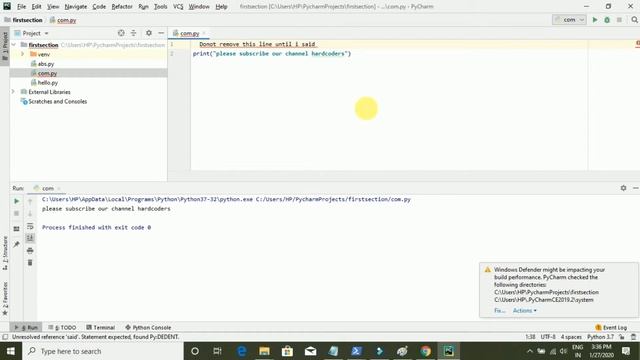Toggle soft-wrap icon in Run panel
The height and width of the screenshot is (360, 640).
(x=30, y=226)
